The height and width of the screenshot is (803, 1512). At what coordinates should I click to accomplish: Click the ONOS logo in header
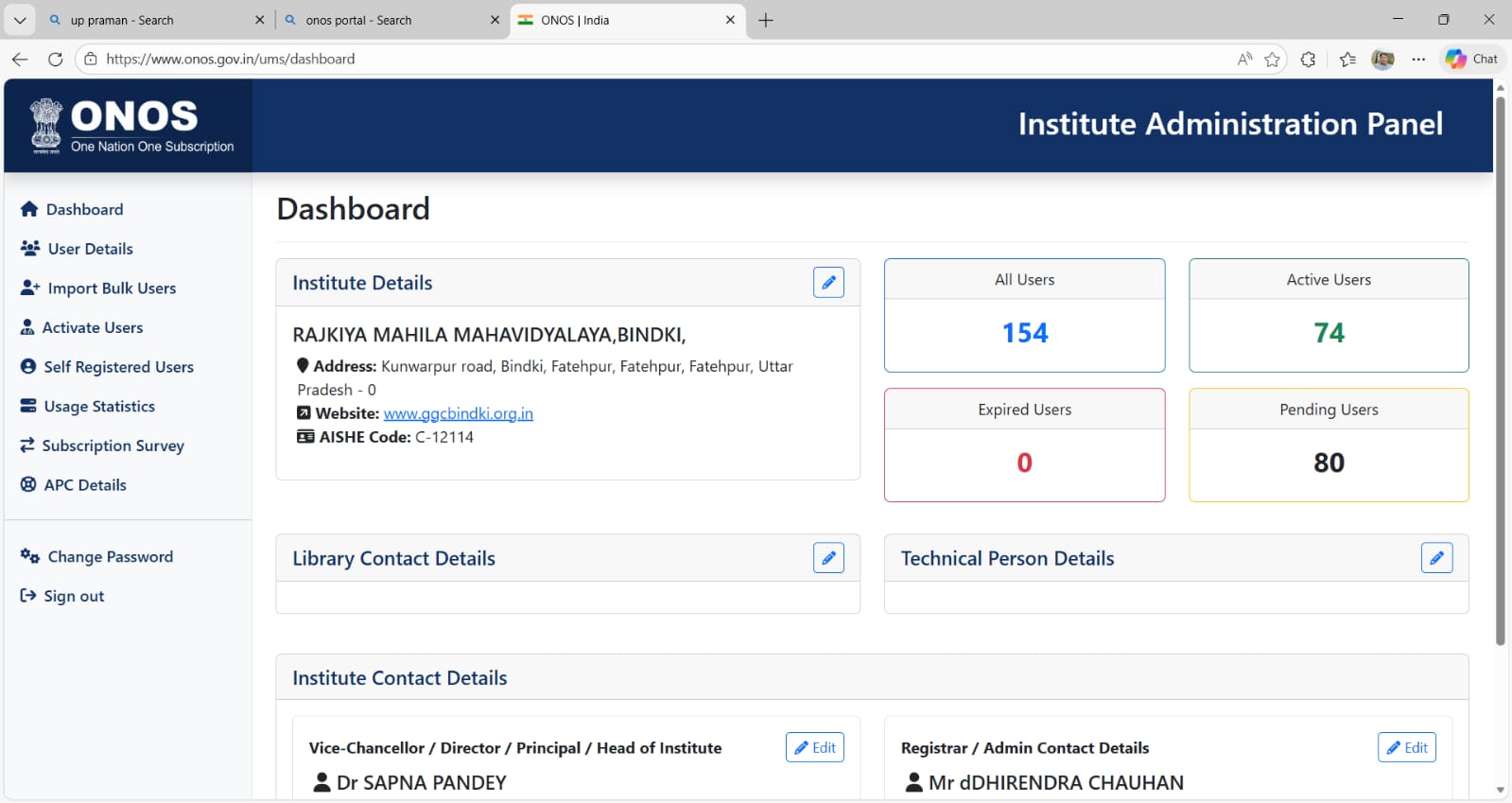[131, 126]
